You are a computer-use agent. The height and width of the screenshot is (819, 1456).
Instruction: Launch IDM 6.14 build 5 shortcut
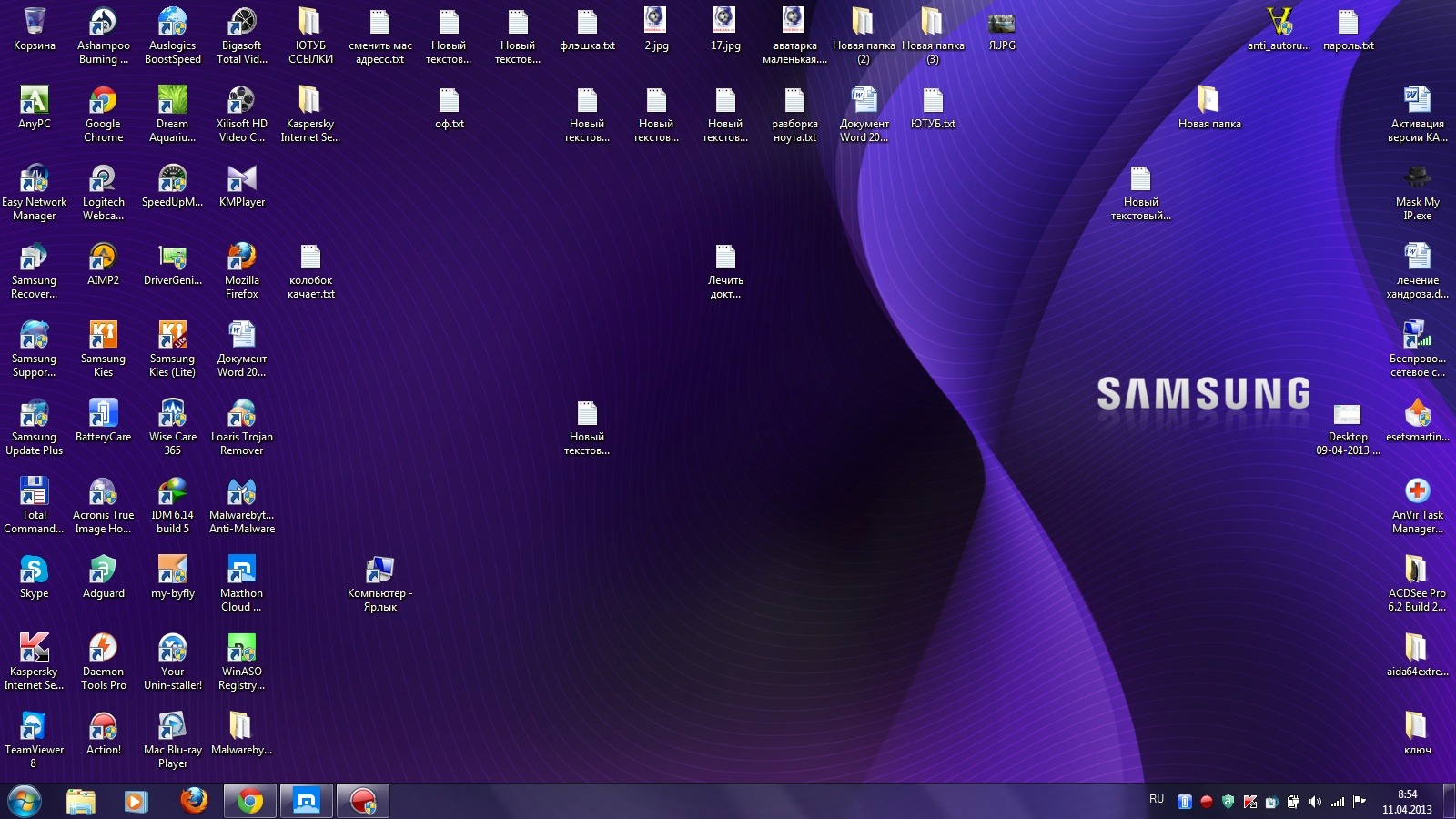tap(173, 505)
